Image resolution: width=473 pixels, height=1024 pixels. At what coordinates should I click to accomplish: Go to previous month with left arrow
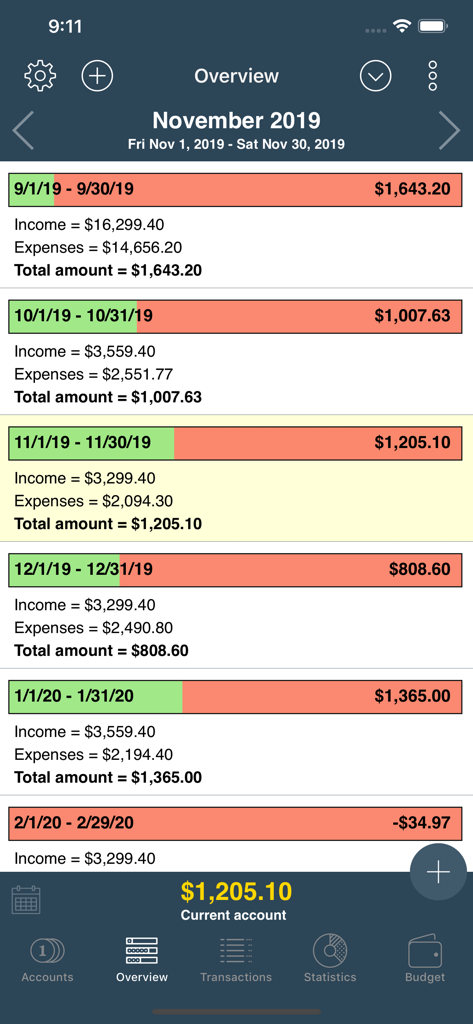(x=24, y=131)
